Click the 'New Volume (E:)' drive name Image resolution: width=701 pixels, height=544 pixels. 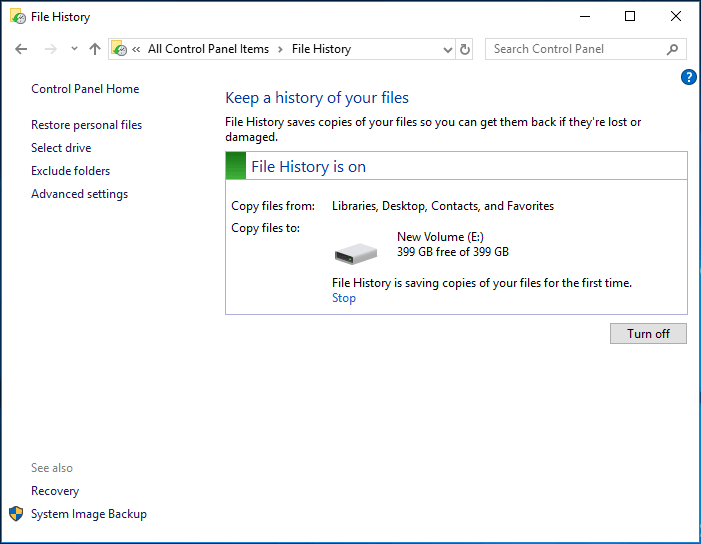440,236
